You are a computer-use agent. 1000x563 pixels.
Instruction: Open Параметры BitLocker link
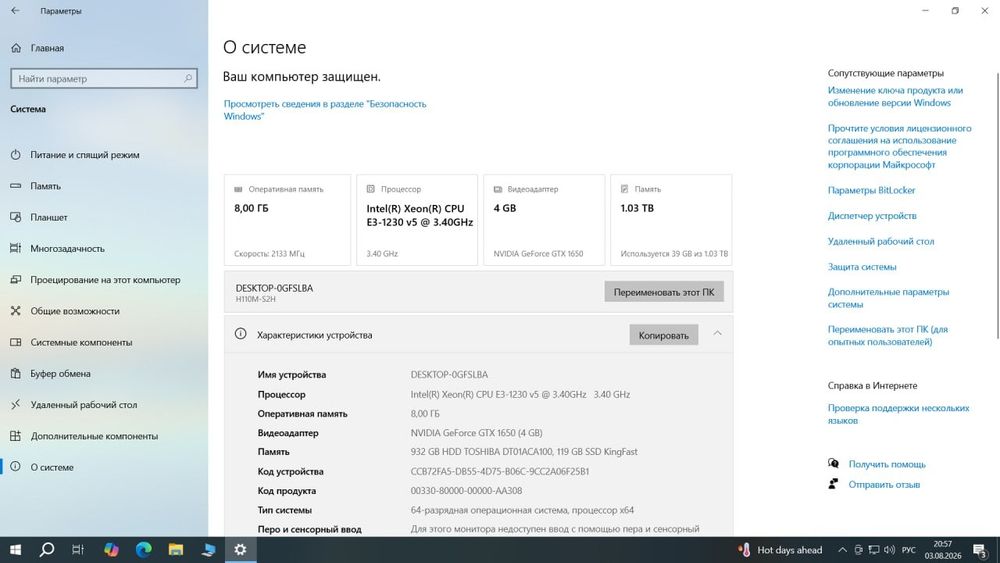click(x=871, y=191)
